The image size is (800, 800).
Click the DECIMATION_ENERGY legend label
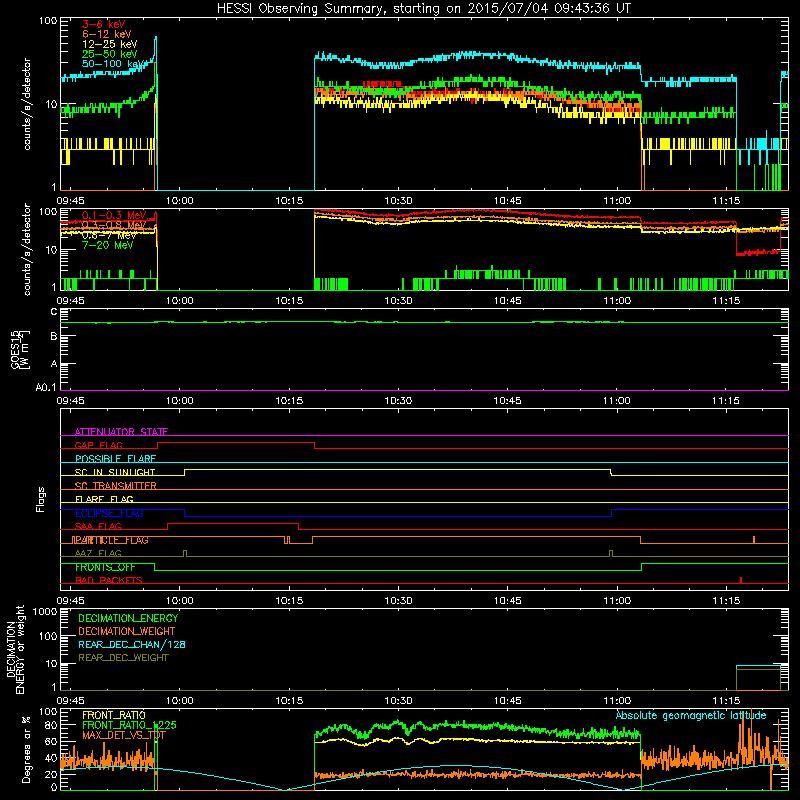coord(128,618)
